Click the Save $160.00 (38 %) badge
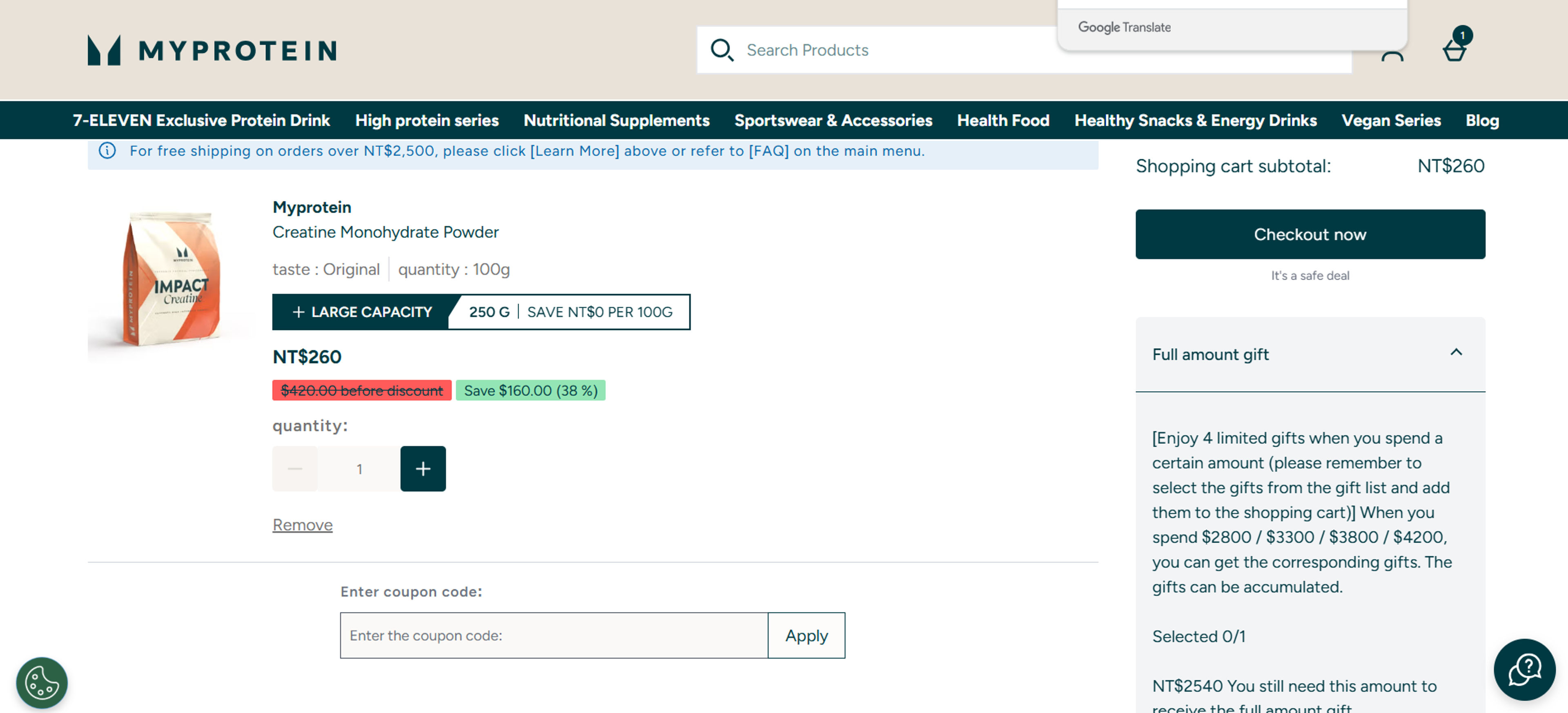This screenshot has height=713, width=1568. [530, 390]
